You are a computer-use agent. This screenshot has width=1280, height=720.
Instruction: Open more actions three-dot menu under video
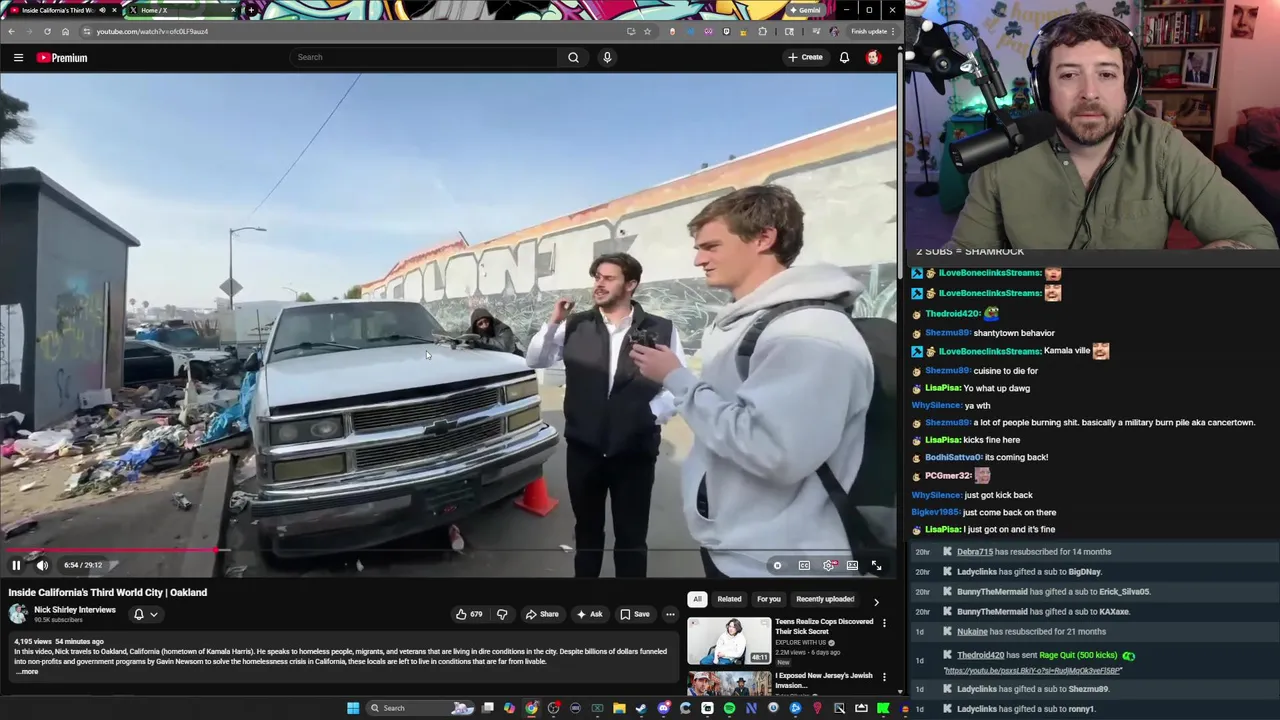tap(670, 614)
